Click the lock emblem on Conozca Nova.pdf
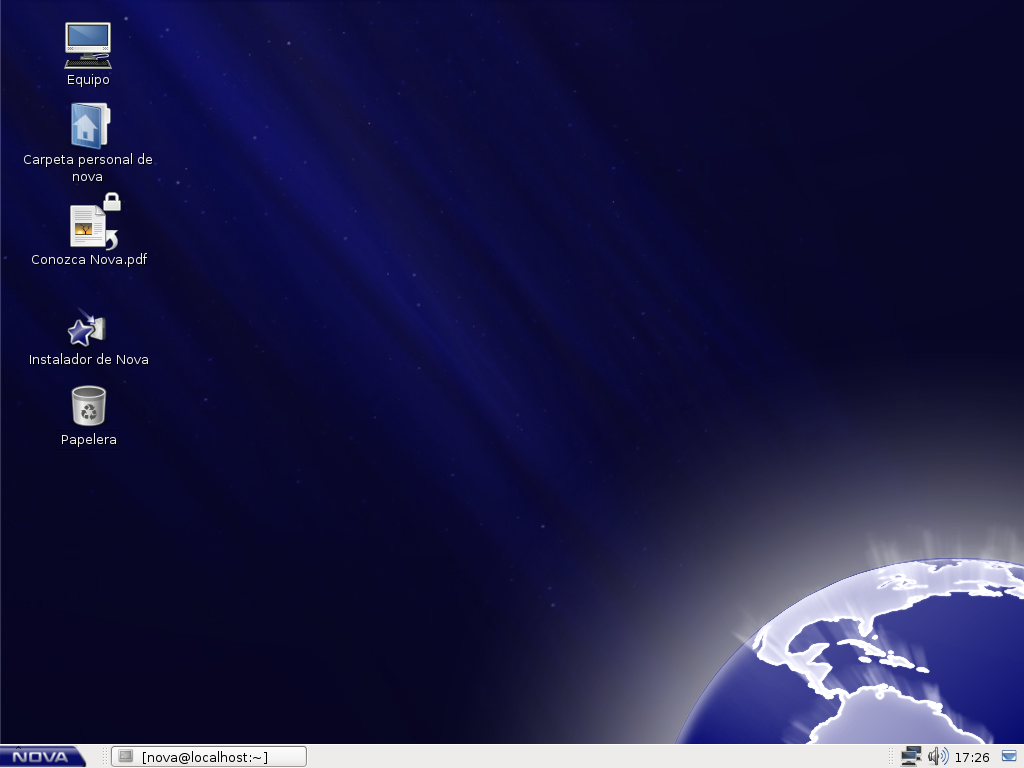Image resolution: width=1024 pixels, height=768 pixels. [x=112, y=202]
